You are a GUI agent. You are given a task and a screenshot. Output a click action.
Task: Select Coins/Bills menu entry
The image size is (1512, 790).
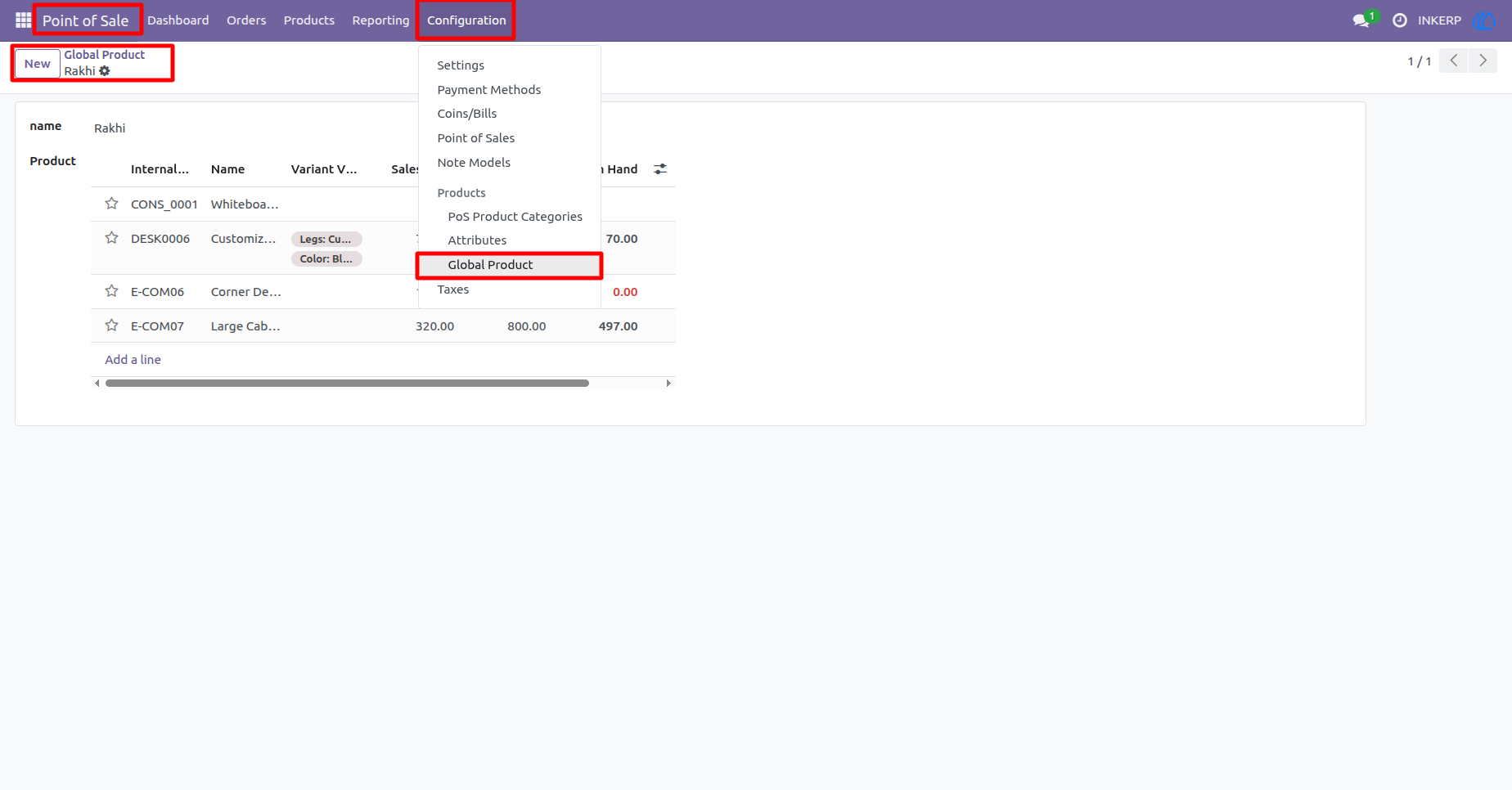click(509, 114)
